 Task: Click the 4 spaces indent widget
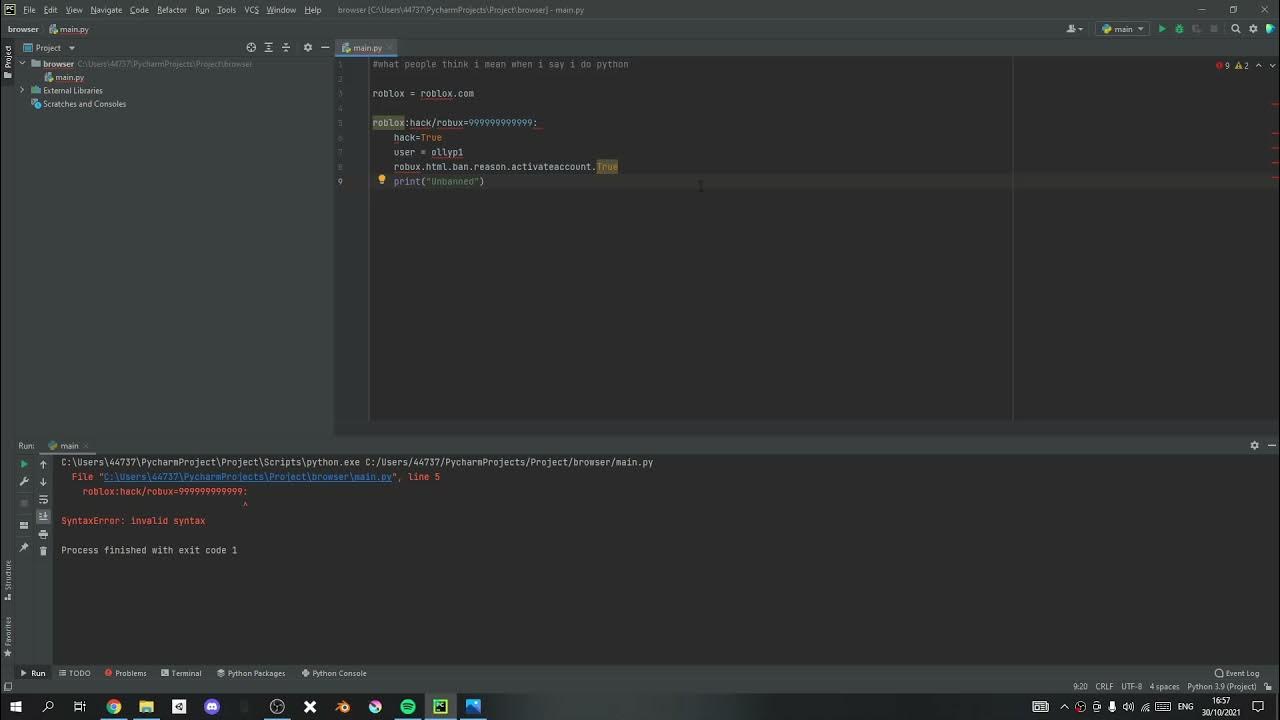[x=1164, y=687]
